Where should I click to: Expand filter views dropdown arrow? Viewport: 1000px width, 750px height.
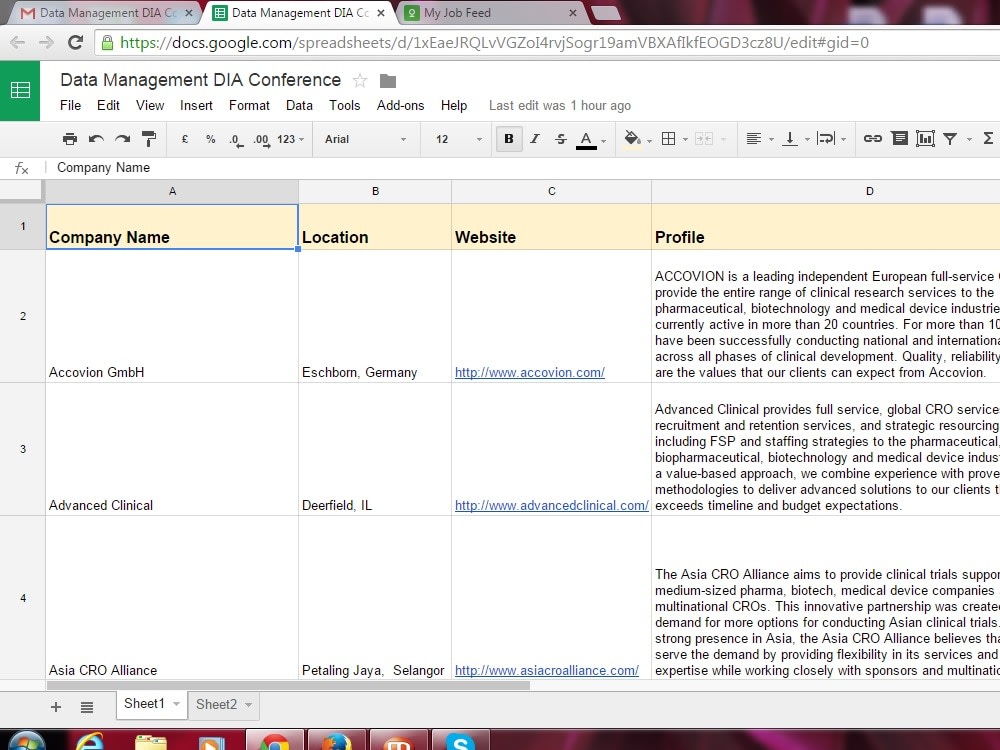point(969,140)
